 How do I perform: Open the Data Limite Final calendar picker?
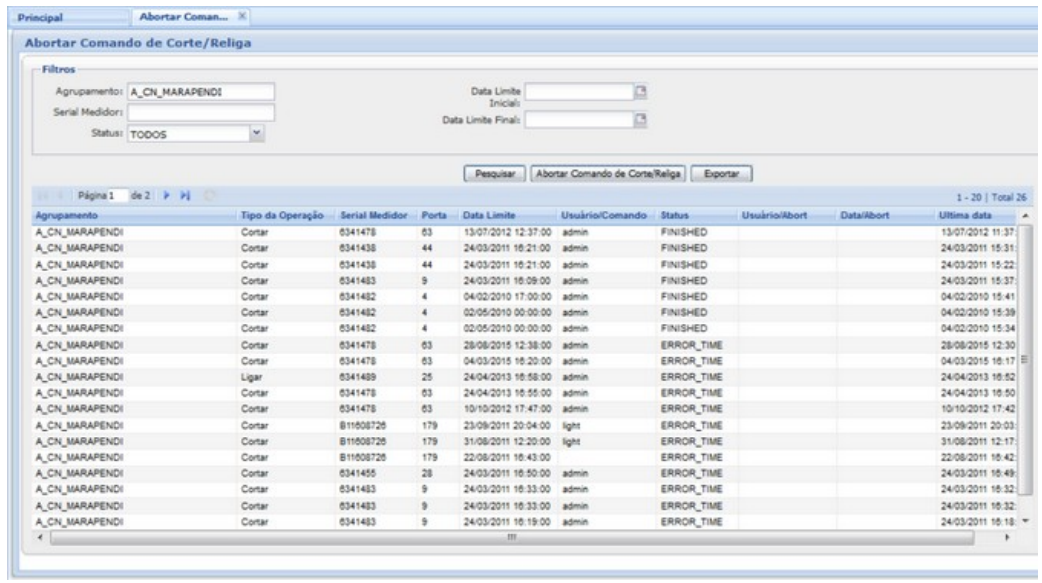point(643,120)
